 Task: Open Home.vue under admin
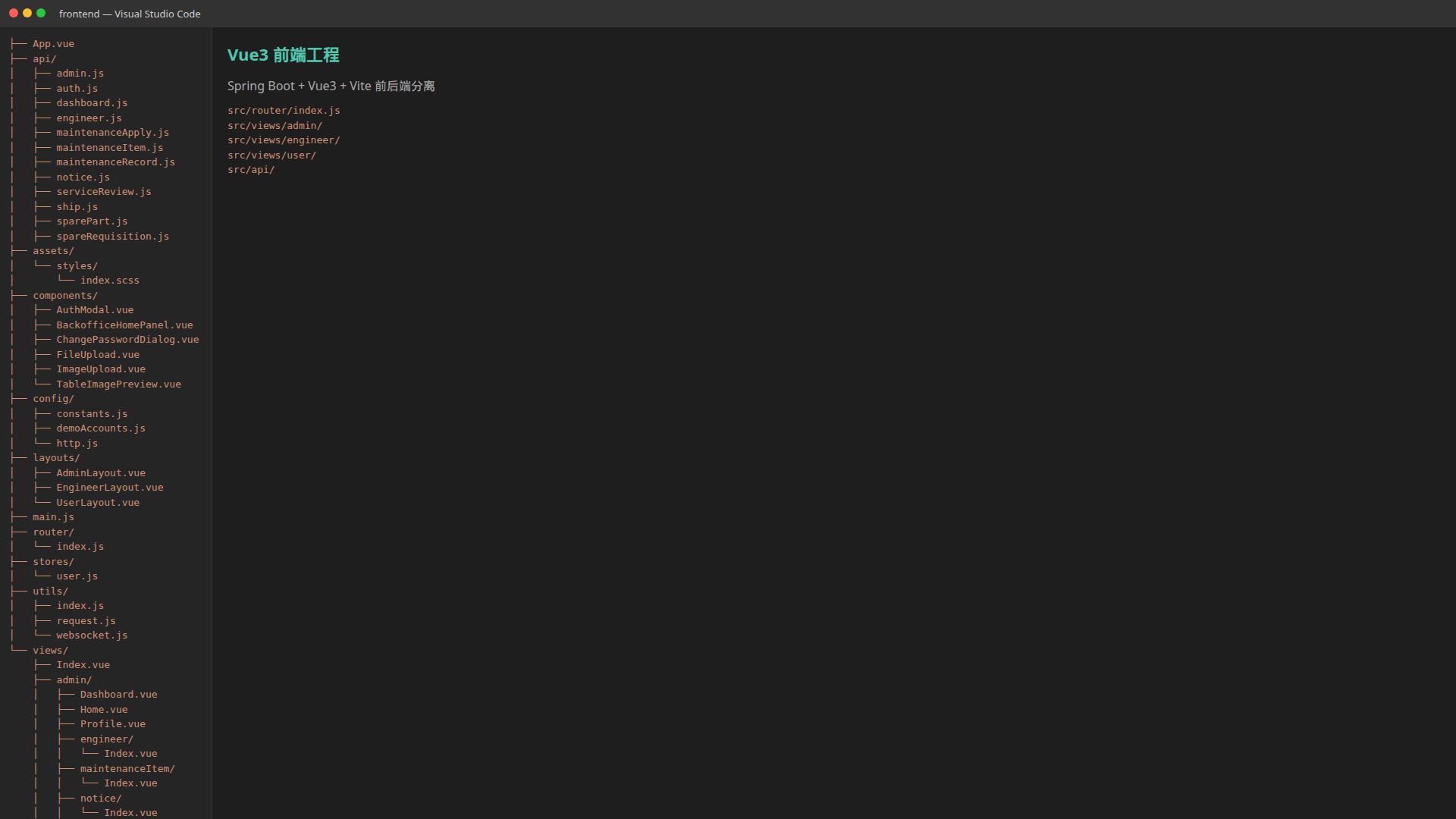point(104,710)
